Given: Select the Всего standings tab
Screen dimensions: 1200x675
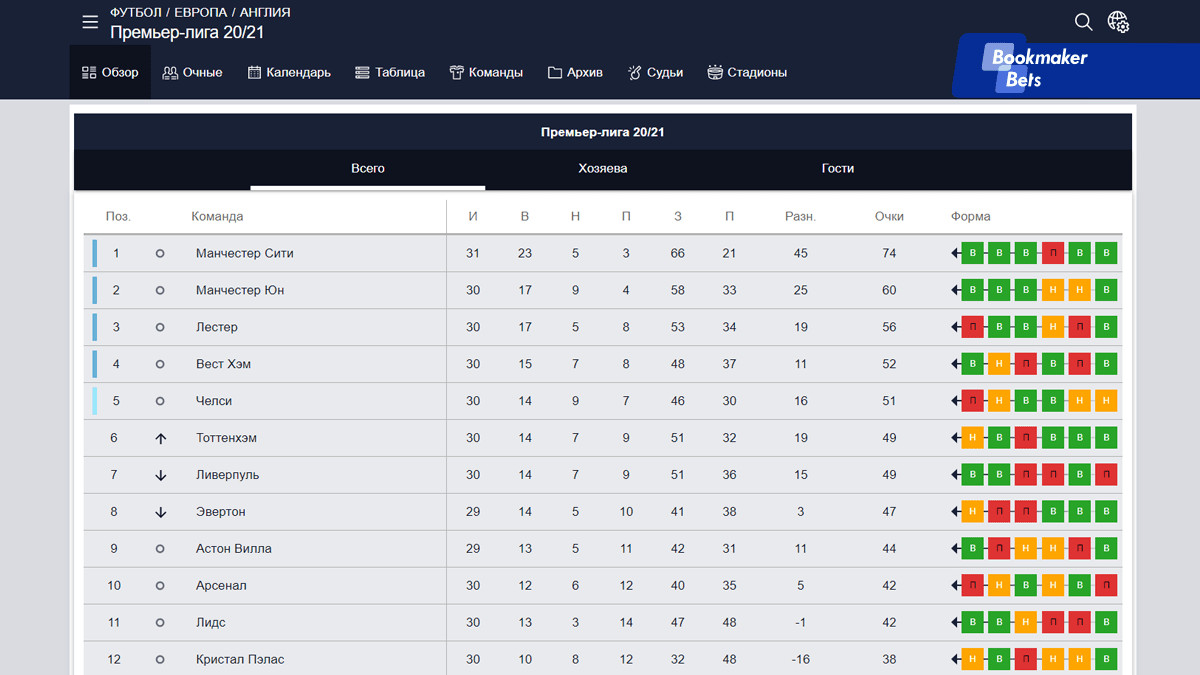Looking at the screenshot, I should click(368, 169).
